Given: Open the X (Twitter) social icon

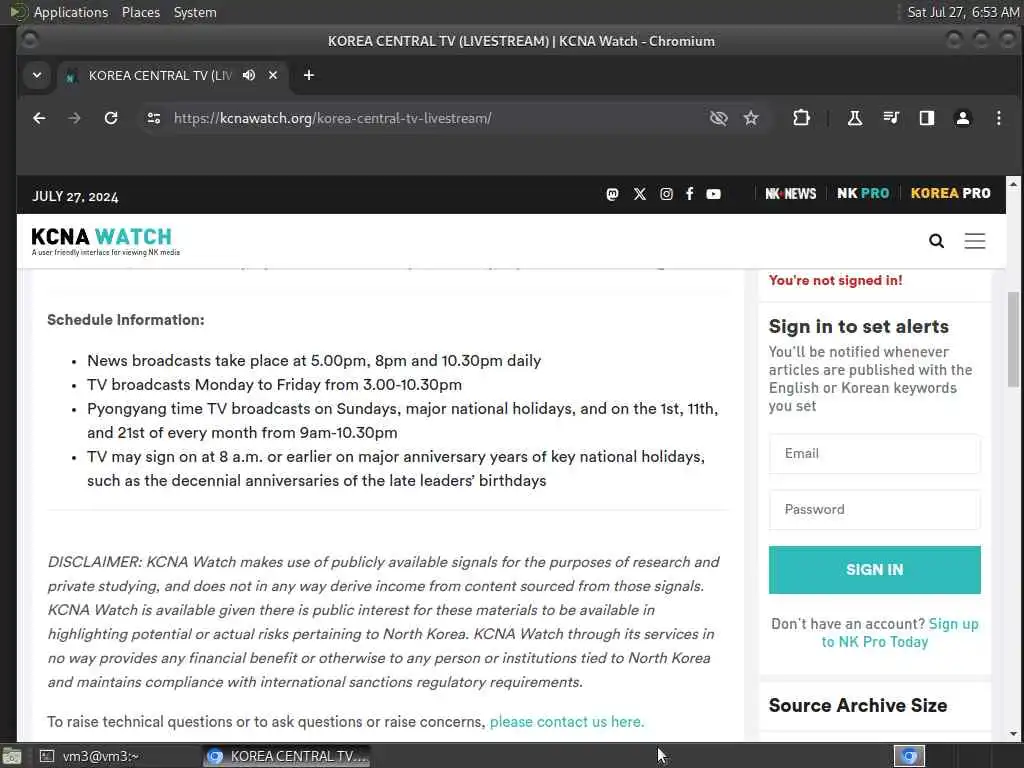Looking at the screenshot, I should click(x=639, y=194).
